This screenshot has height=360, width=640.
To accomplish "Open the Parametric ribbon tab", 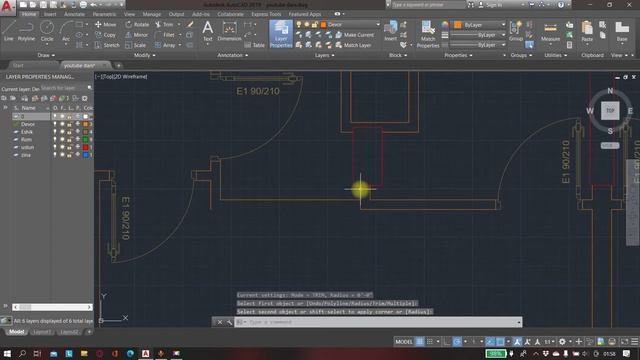I will pyautogui.click(x=104, y=14).
